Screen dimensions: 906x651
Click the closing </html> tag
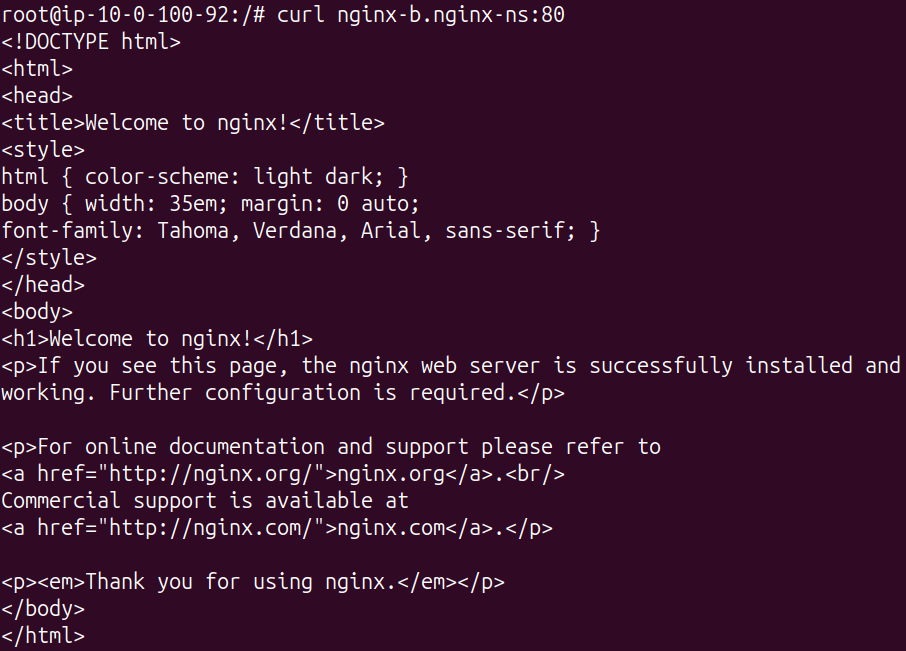(43, 636)
